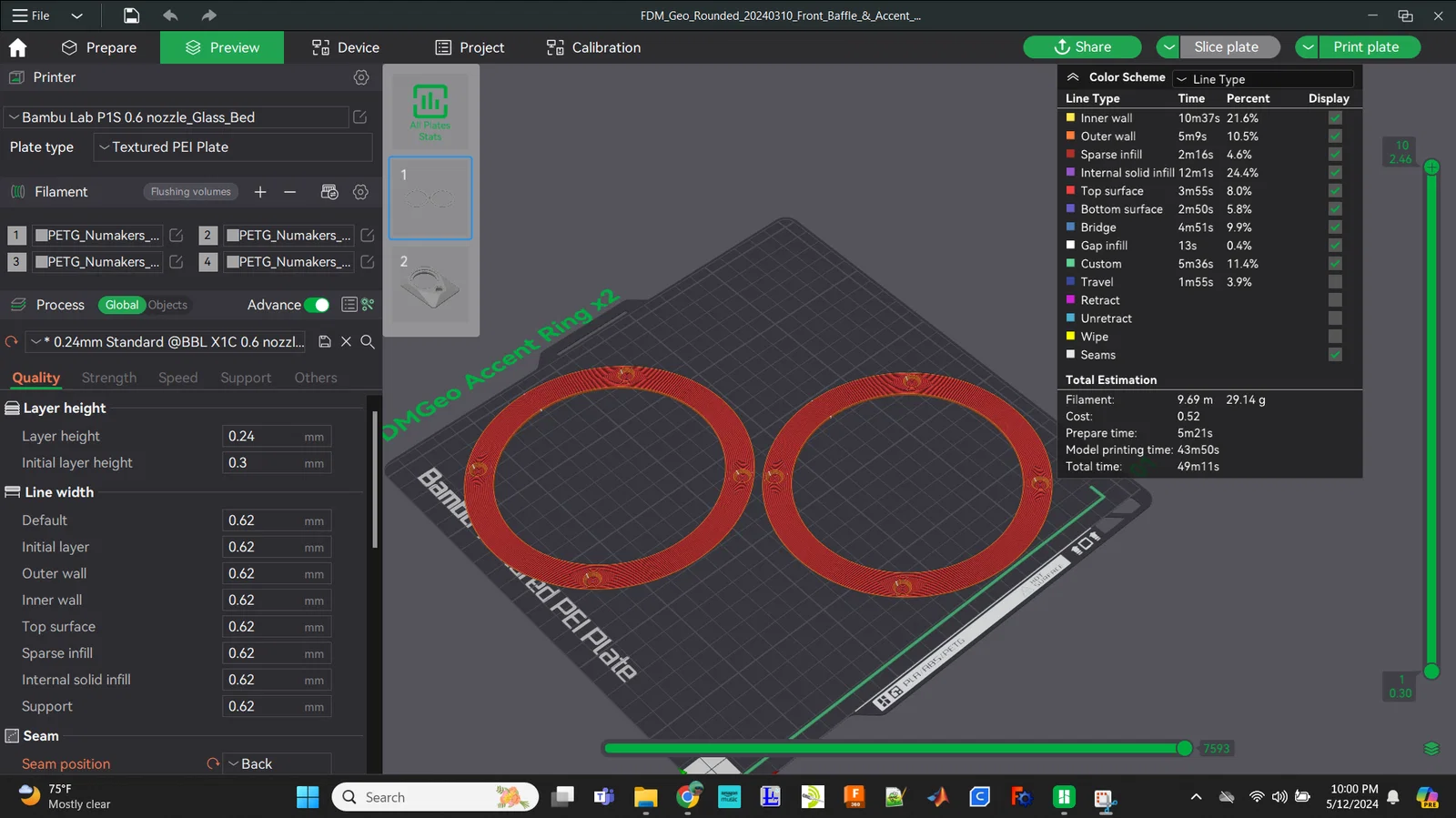Switch to the Project tab
1456x818 pixels.
(470, 47)
